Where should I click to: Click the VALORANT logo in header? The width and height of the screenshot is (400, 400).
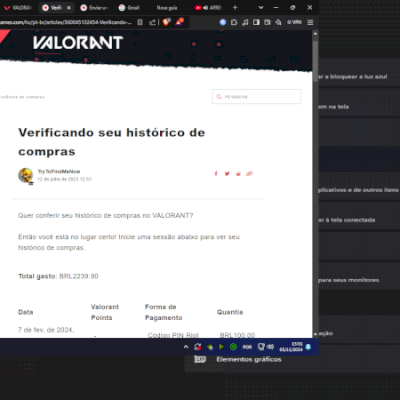(x=78, y=43)
